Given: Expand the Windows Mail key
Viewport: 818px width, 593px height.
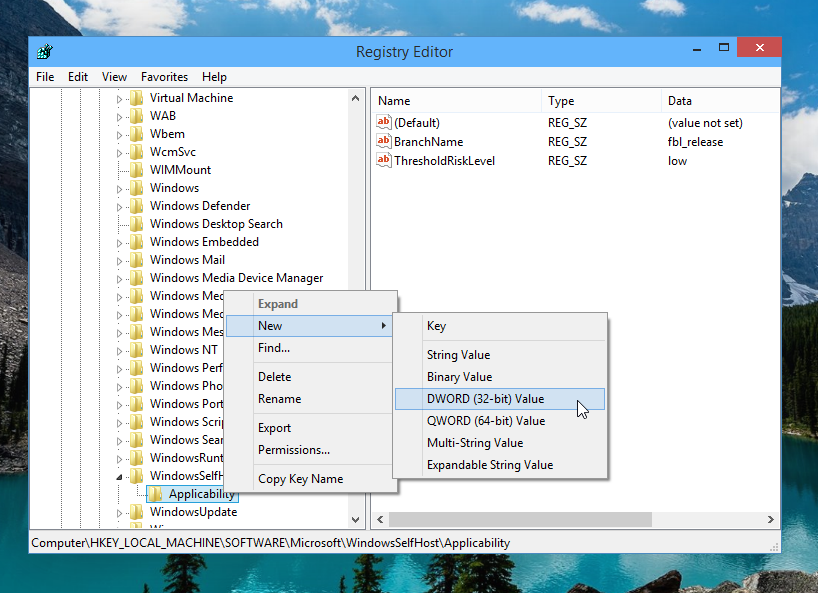Looking at the screenshot, I should [119, 261].
